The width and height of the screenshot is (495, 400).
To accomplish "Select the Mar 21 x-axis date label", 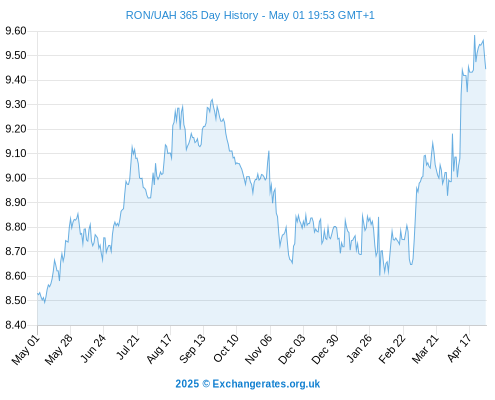I will click(425, 349).
